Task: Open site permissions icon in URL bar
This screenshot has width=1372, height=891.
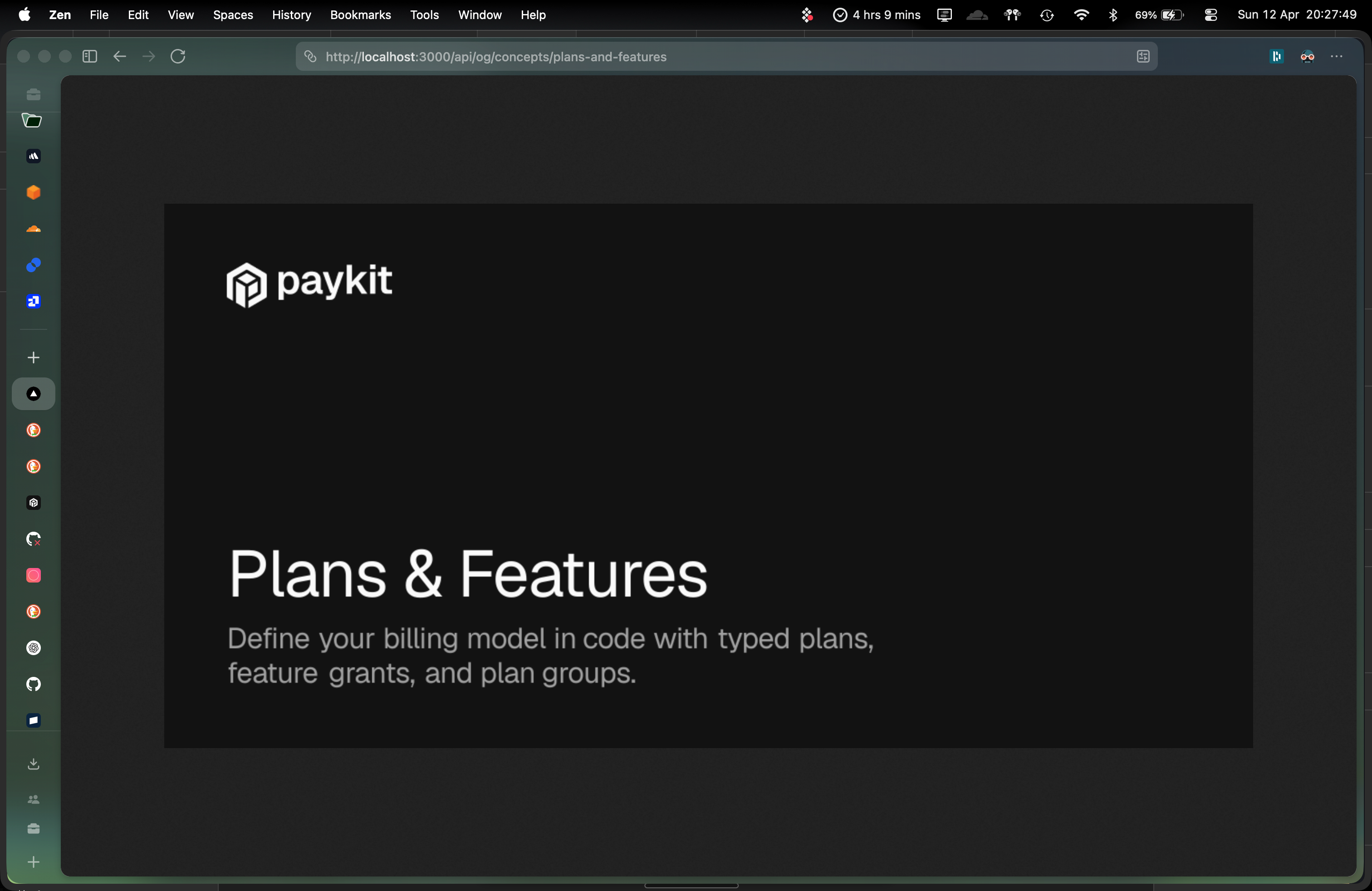Action: pos(311,56)
